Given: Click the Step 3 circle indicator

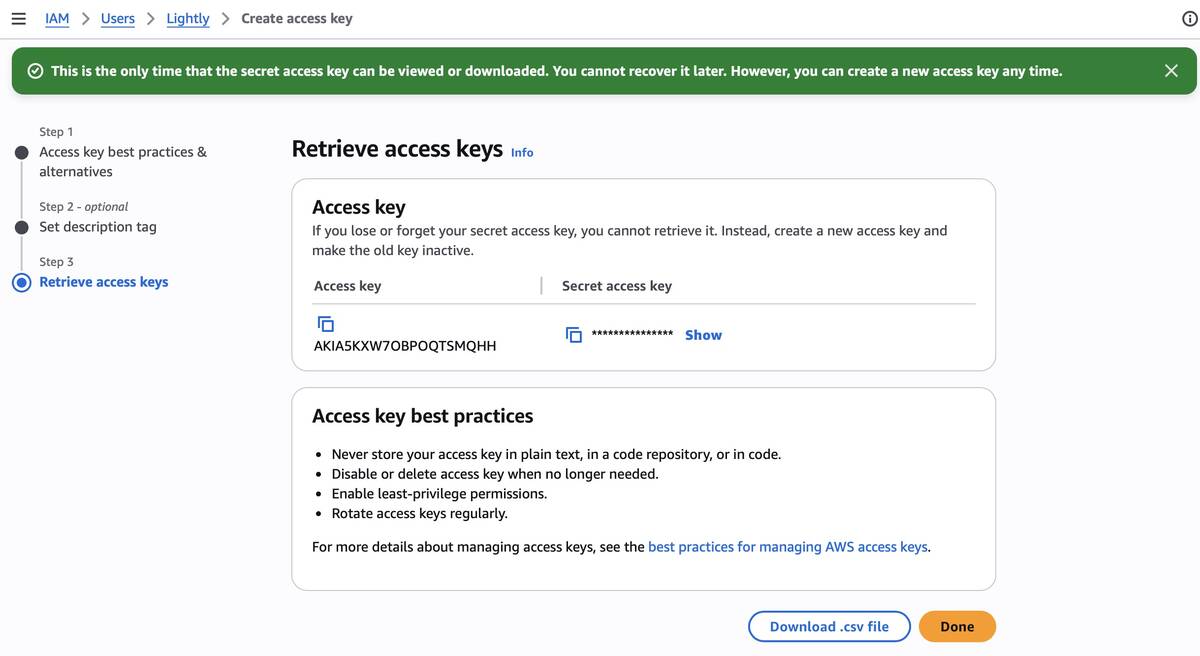Looking at the screenshot, I should click(21, 281).
